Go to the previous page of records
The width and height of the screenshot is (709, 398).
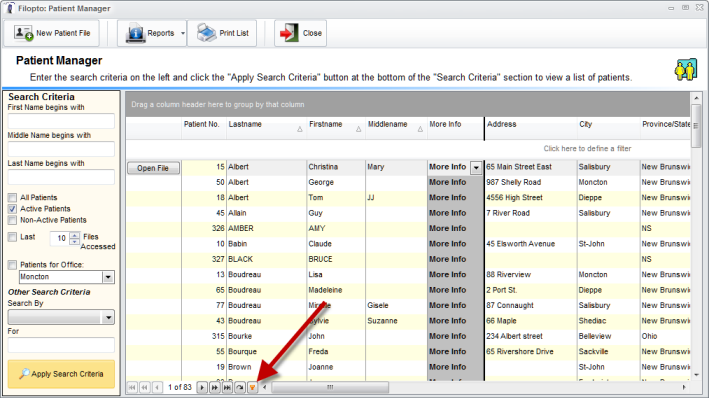coord(145,388)
